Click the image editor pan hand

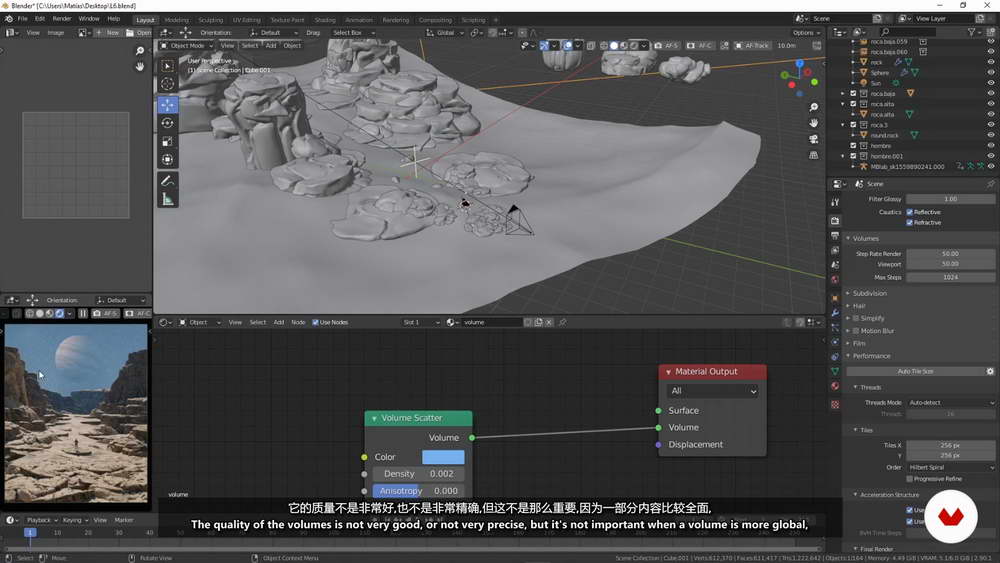click(140, 66)
